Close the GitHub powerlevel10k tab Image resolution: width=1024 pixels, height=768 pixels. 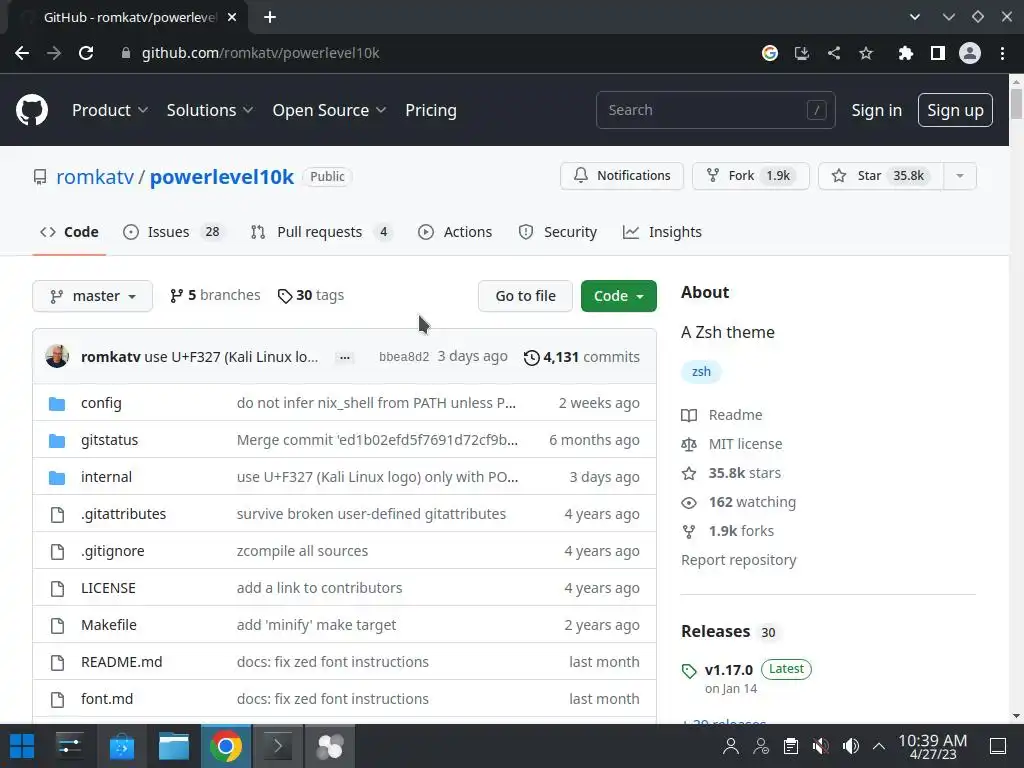232,17
